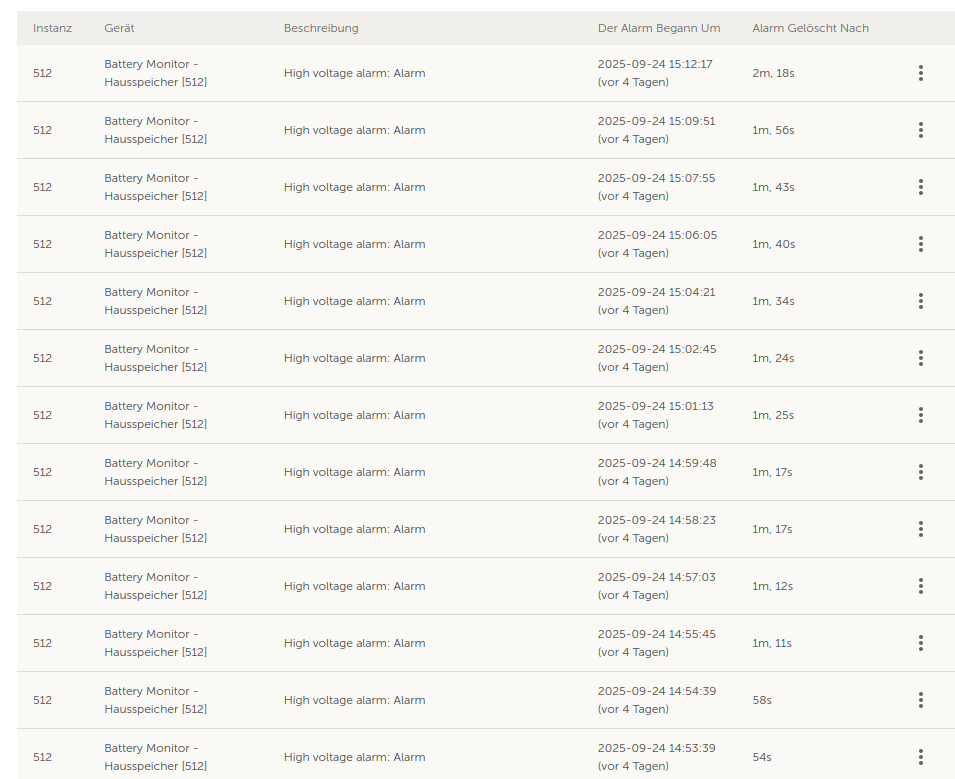955x779 pixels.
Task: Open three-dot menu for the 15:09:51 alarm
Action: pyautogui.click(x=920, y=130)
